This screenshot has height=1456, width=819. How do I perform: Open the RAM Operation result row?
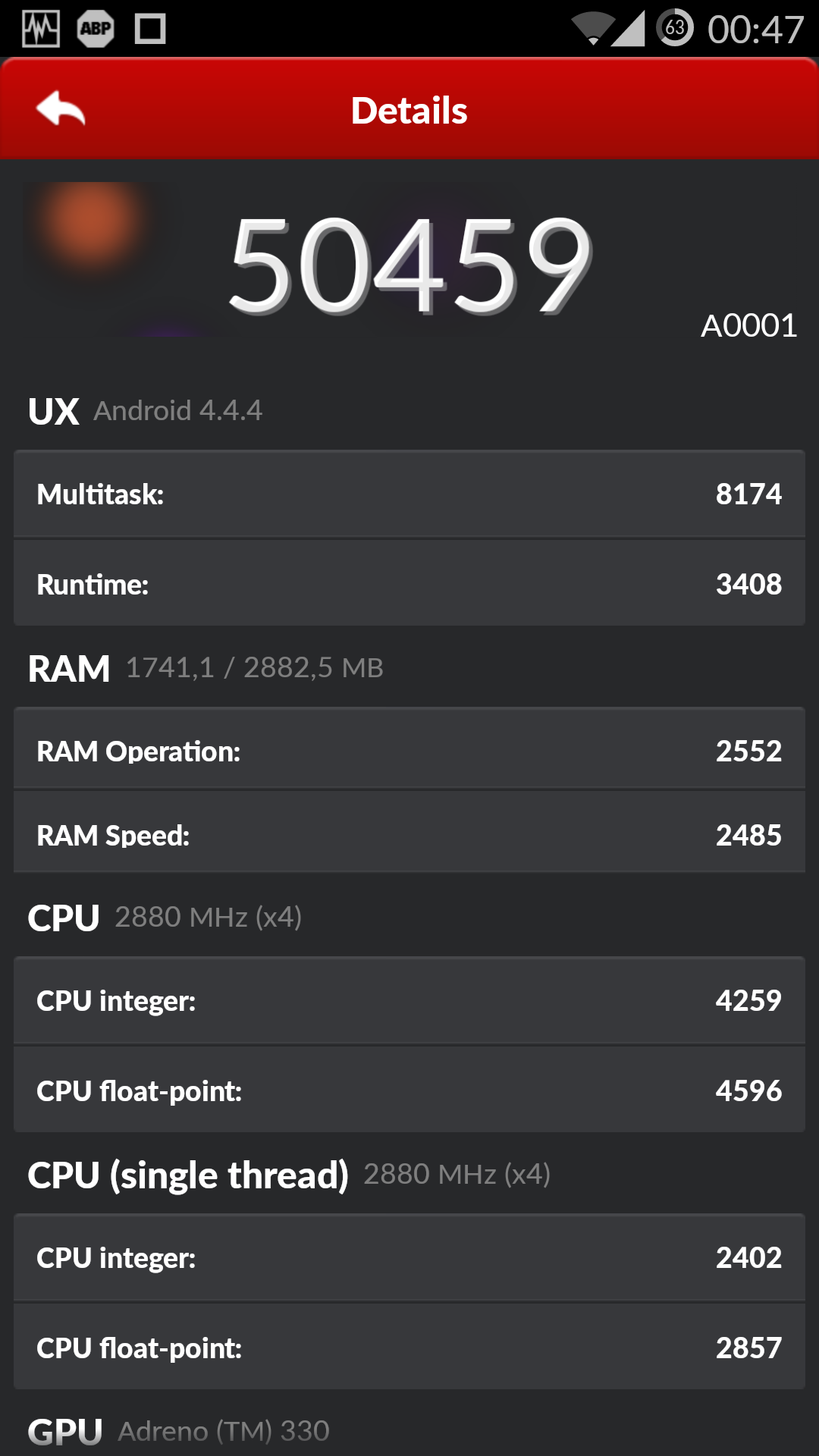pyautogui.click(x=409, y=750)
